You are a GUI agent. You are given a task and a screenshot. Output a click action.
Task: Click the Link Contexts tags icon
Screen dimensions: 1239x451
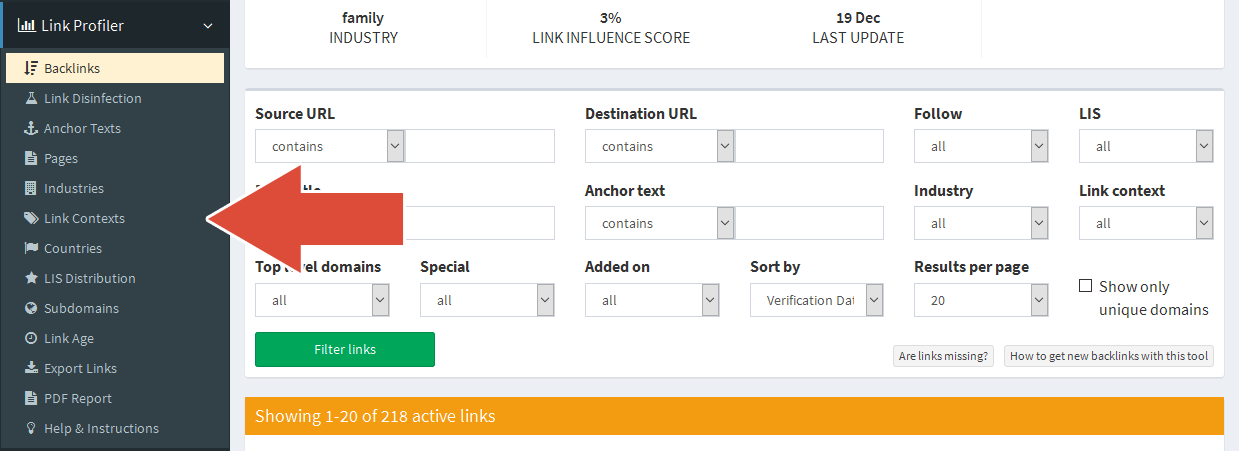pyautogui.click(x=31, y=218)
